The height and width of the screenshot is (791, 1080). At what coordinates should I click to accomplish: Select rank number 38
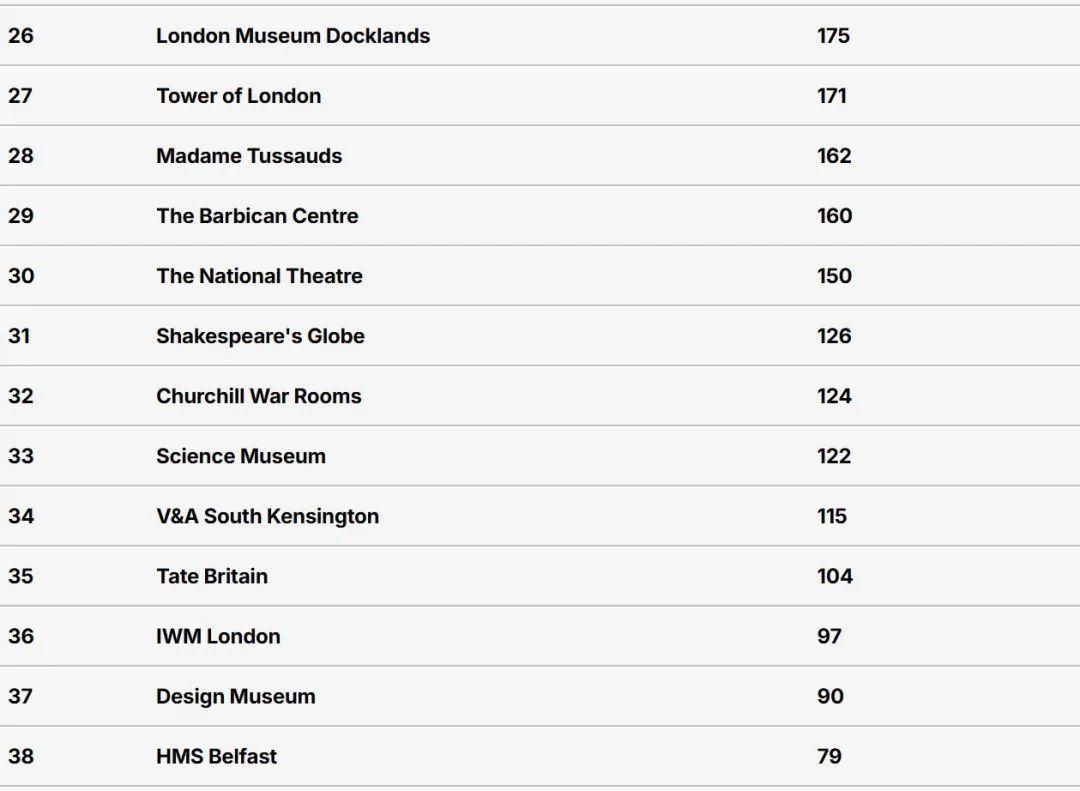tap(21, 757)
